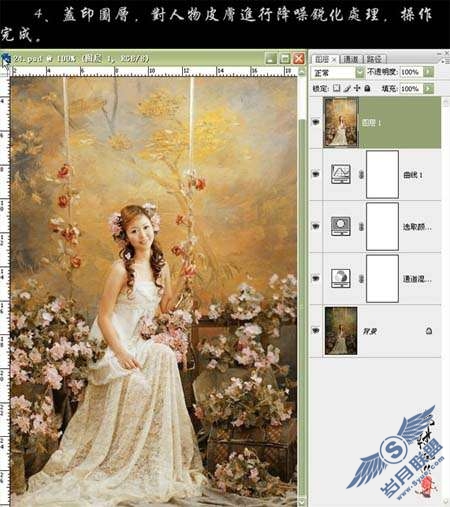Click the document title bar text
Image resolution: width=450 pixels, height=507 pixels.
81,59
